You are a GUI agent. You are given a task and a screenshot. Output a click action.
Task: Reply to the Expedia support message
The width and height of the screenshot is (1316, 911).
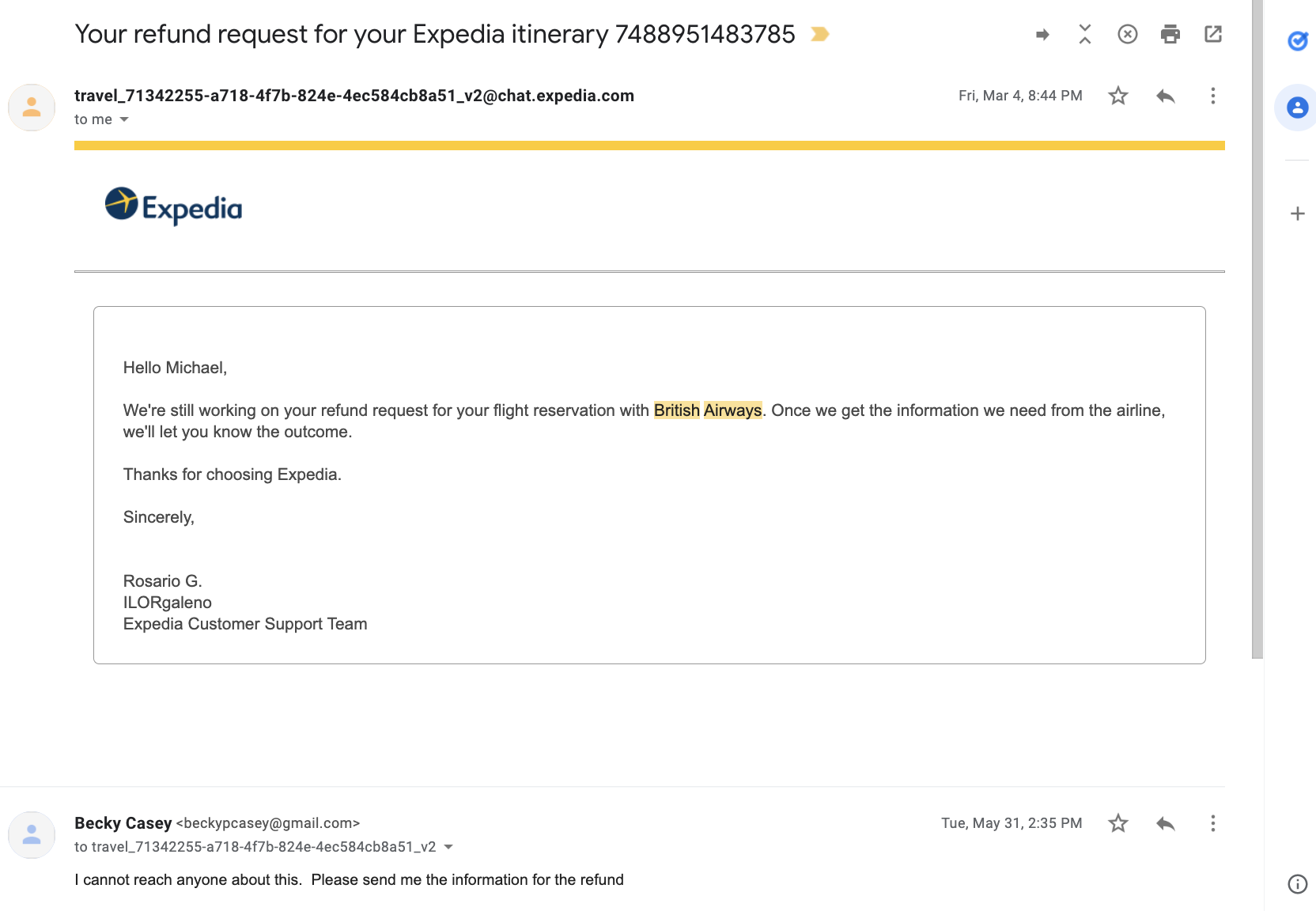1165,96
